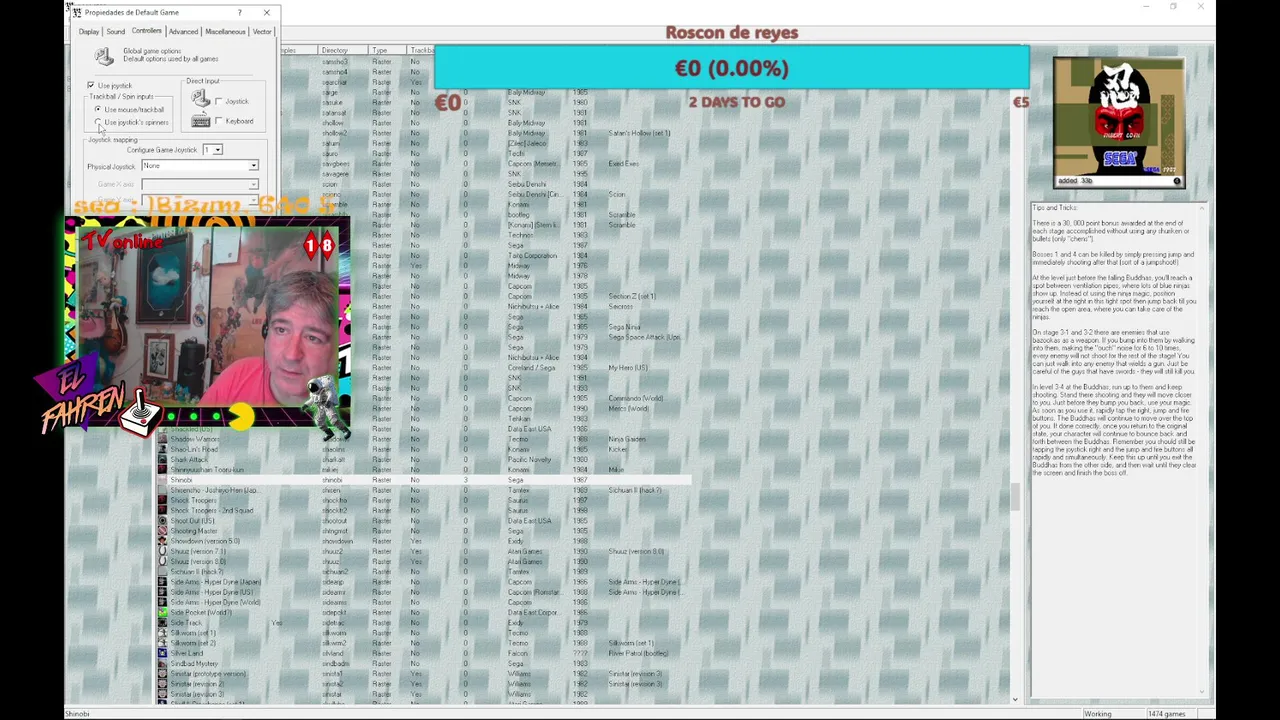The width and height of the screenshot is (1280, 720).
Task: Open the Miscellaneous tab
Action: coord(225,32)
